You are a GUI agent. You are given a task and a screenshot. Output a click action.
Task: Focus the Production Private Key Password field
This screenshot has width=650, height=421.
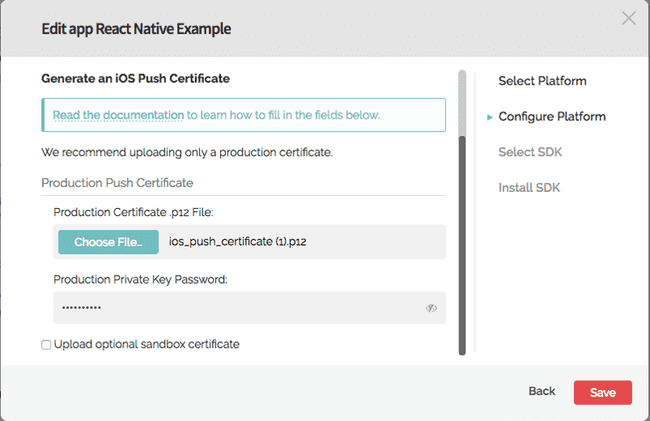(250, 308)
